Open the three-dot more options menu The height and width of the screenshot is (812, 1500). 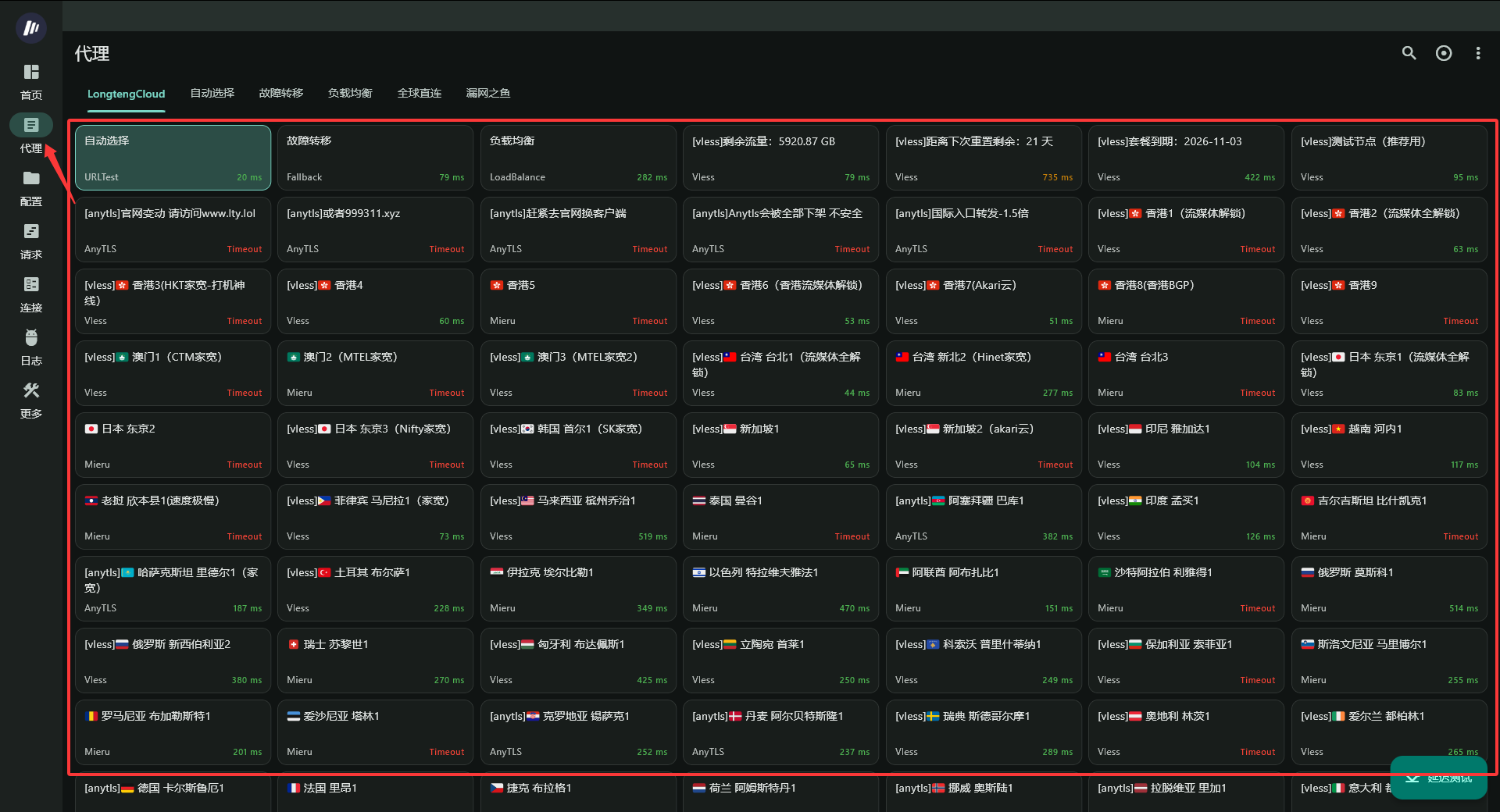(x=1478, y=53)
